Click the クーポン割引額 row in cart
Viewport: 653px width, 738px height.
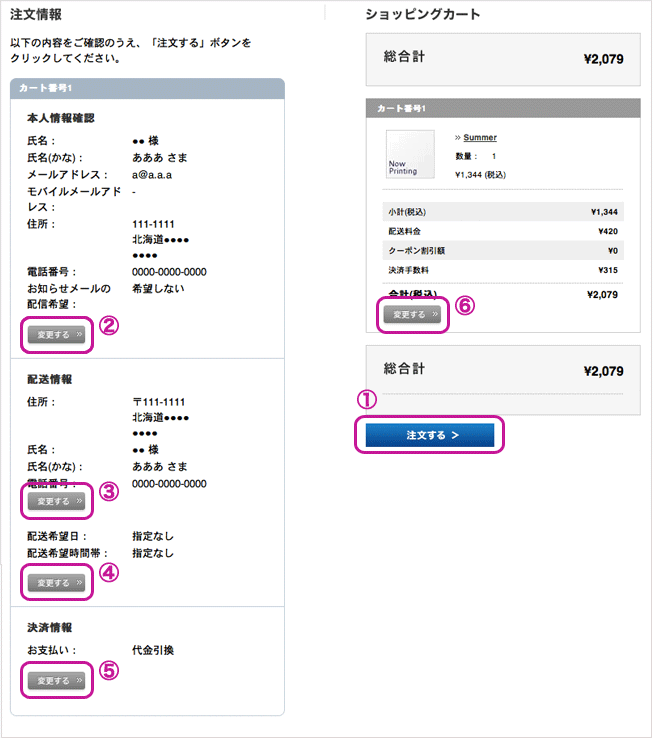coord(503,250)
